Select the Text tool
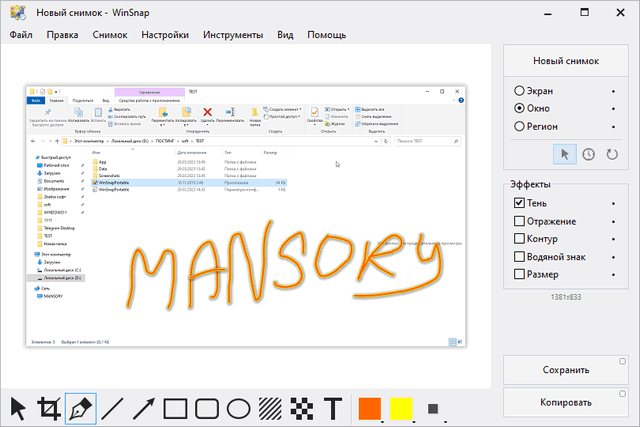Image resolution: width=640 pixels, height=427 pixels. click(333, 408)
